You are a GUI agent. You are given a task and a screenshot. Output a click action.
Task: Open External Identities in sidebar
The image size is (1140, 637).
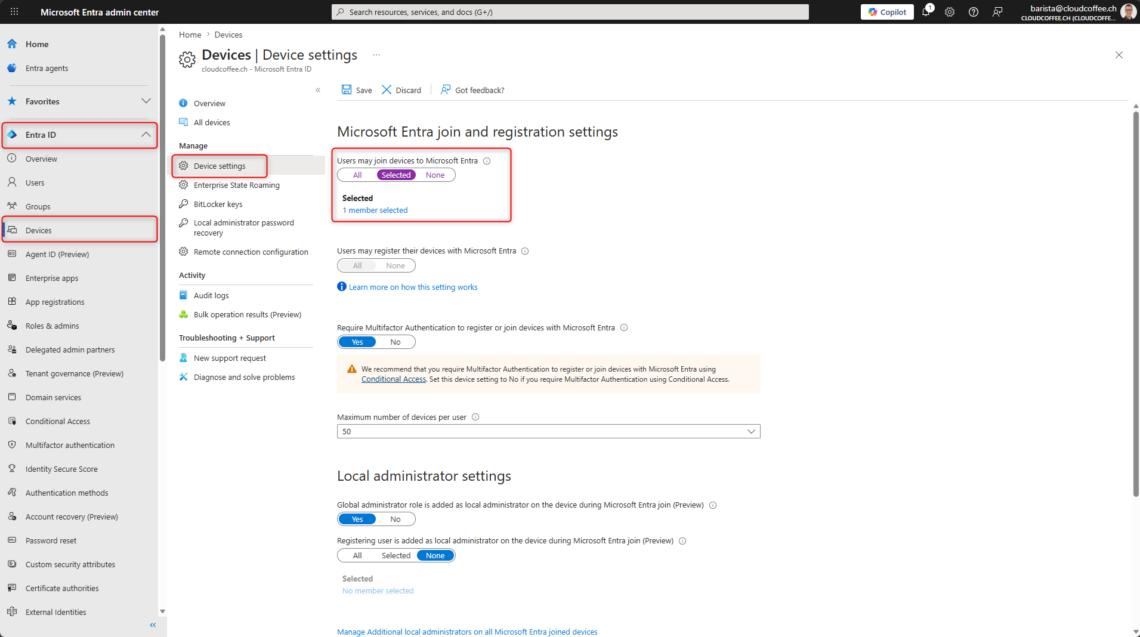pos(55,612)
